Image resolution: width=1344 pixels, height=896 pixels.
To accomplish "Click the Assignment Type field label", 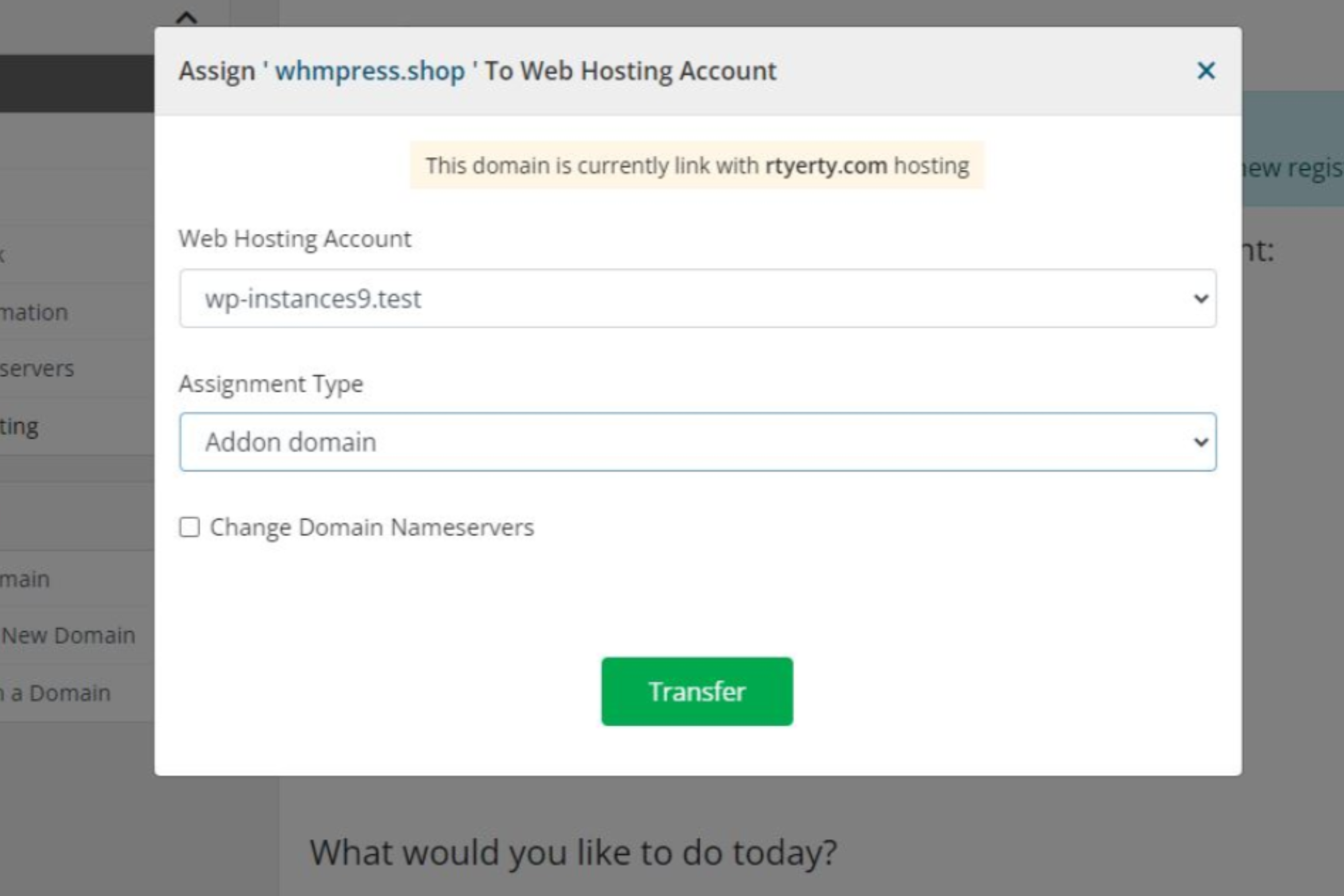I will [271, 384].
